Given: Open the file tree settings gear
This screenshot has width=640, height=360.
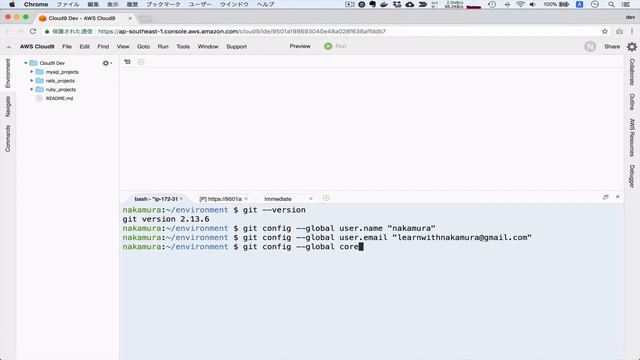Looking at the screenshot, I should pos(107,63).
